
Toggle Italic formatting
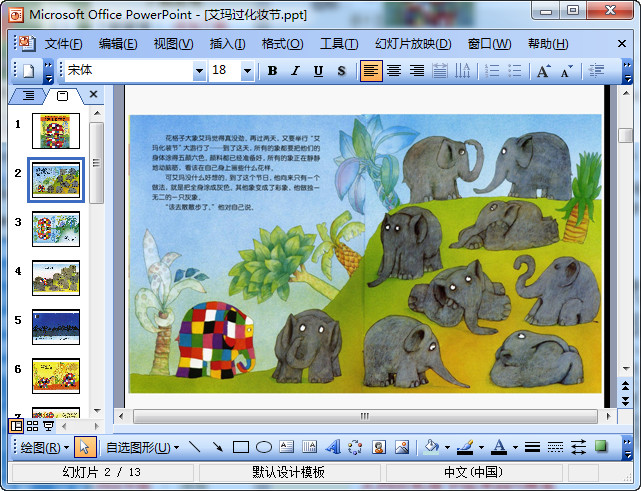(295, 71)
